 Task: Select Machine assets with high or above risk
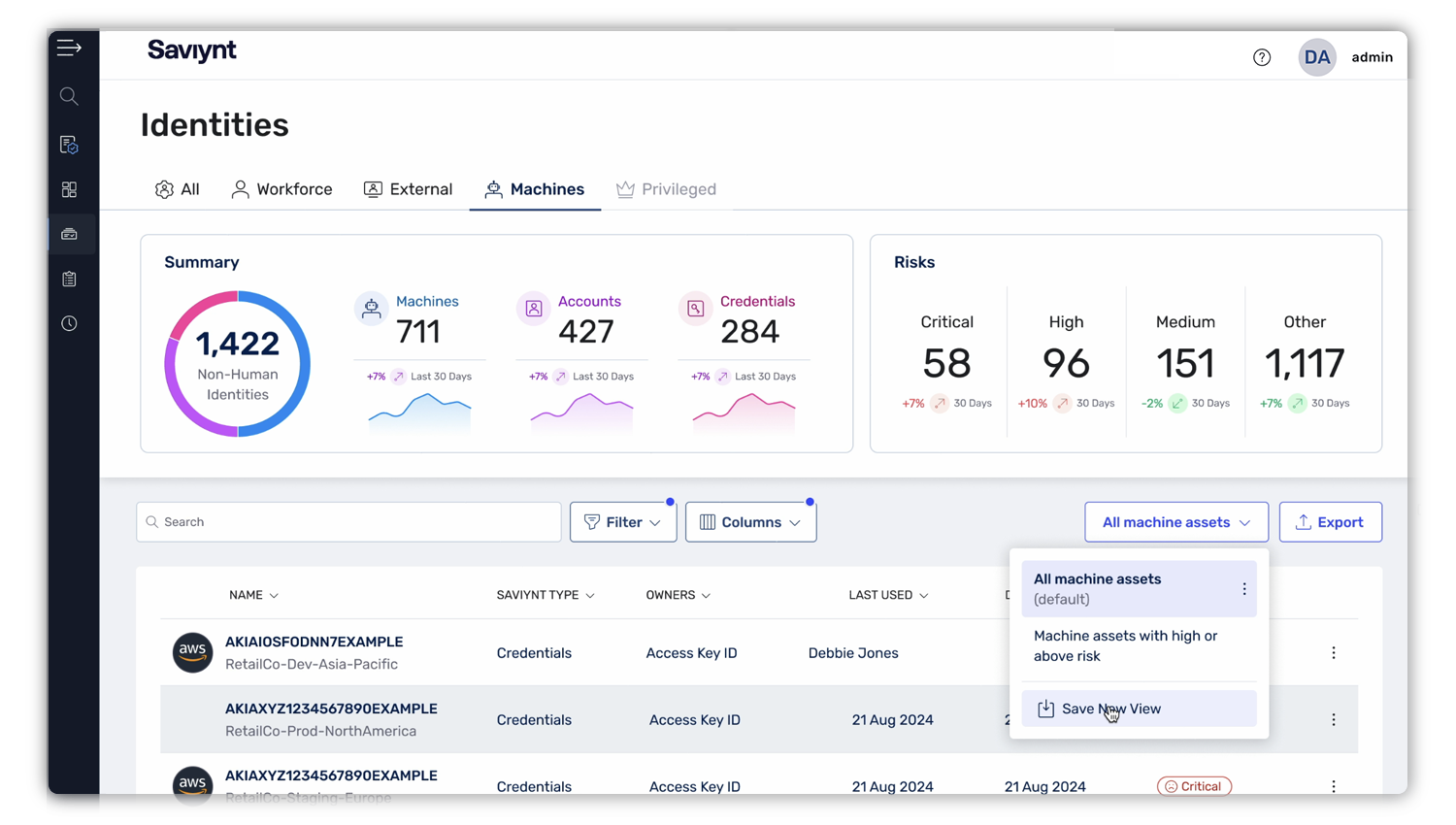pyautogui.click(x=1139, y=646)
